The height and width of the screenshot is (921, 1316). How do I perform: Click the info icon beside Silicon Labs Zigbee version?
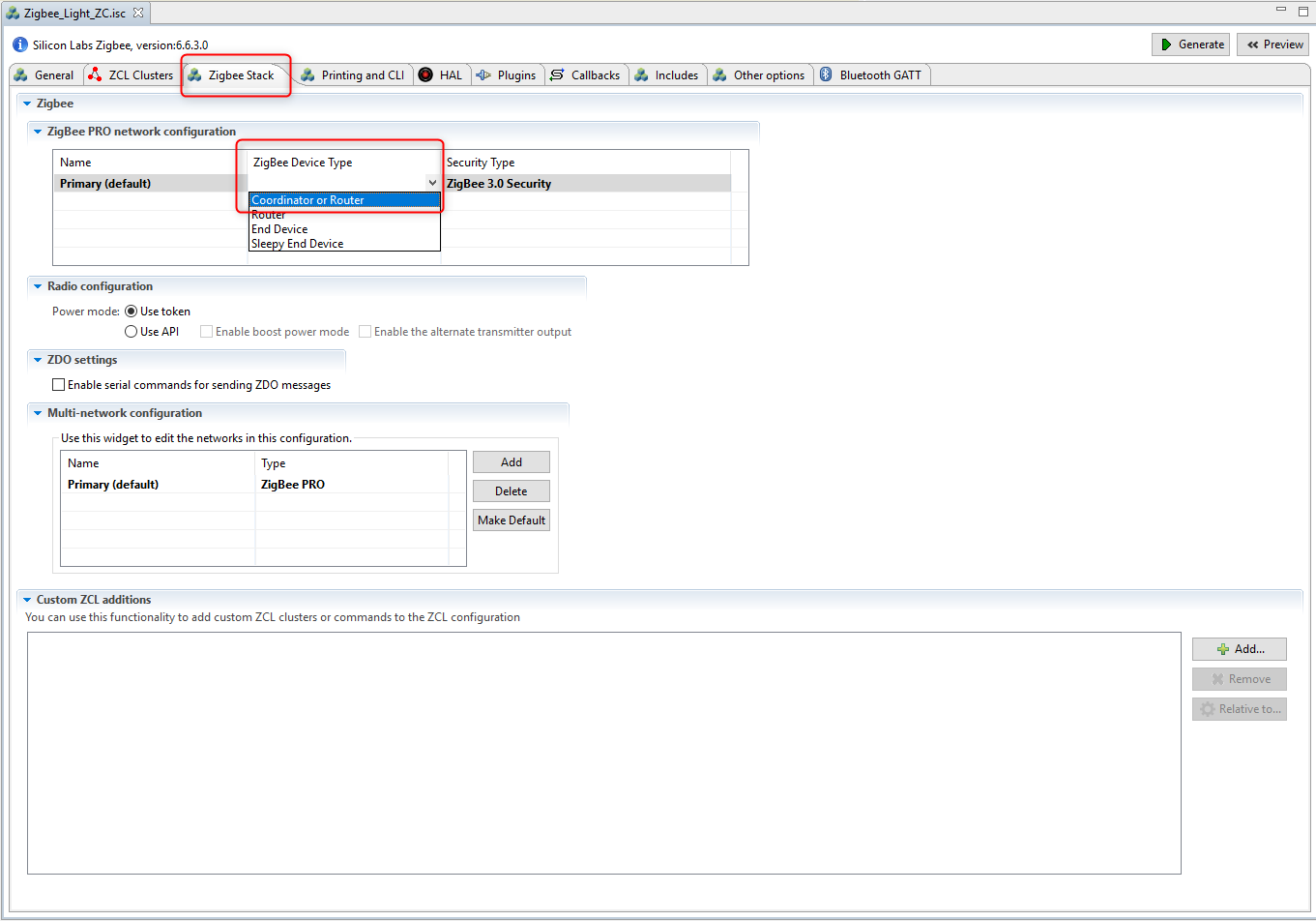[x=20, y=45]
